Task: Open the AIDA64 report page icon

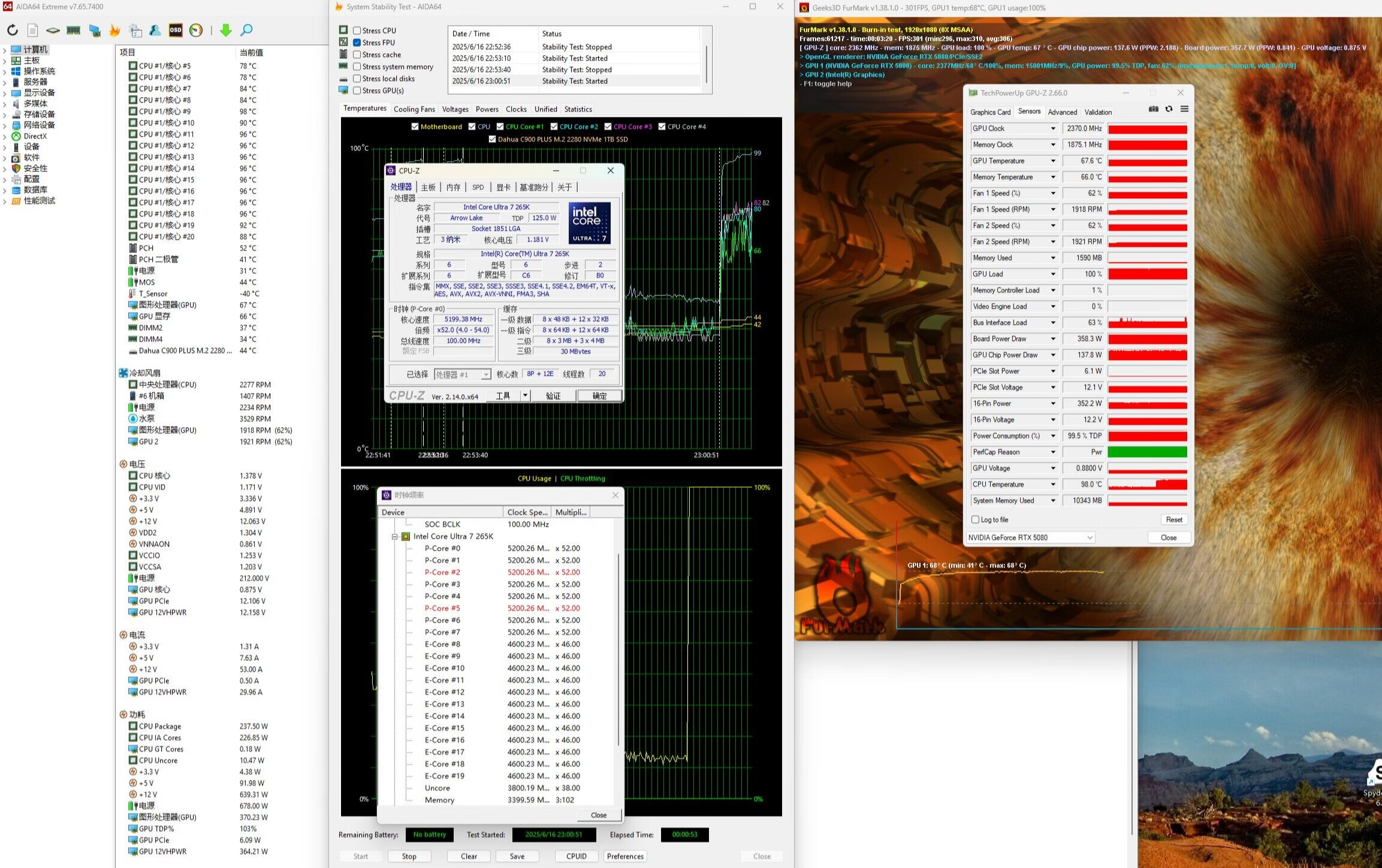Action: (x=33, y=30)
